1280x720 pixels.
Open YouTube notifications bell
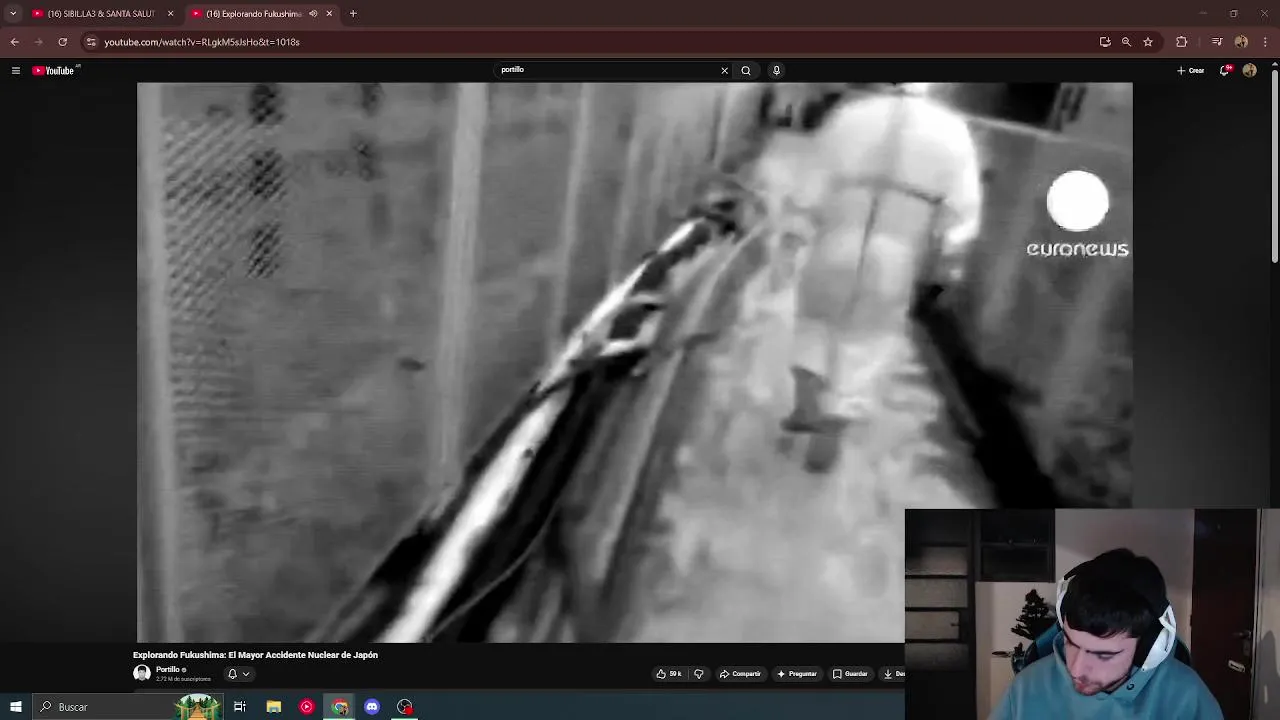1224,70
